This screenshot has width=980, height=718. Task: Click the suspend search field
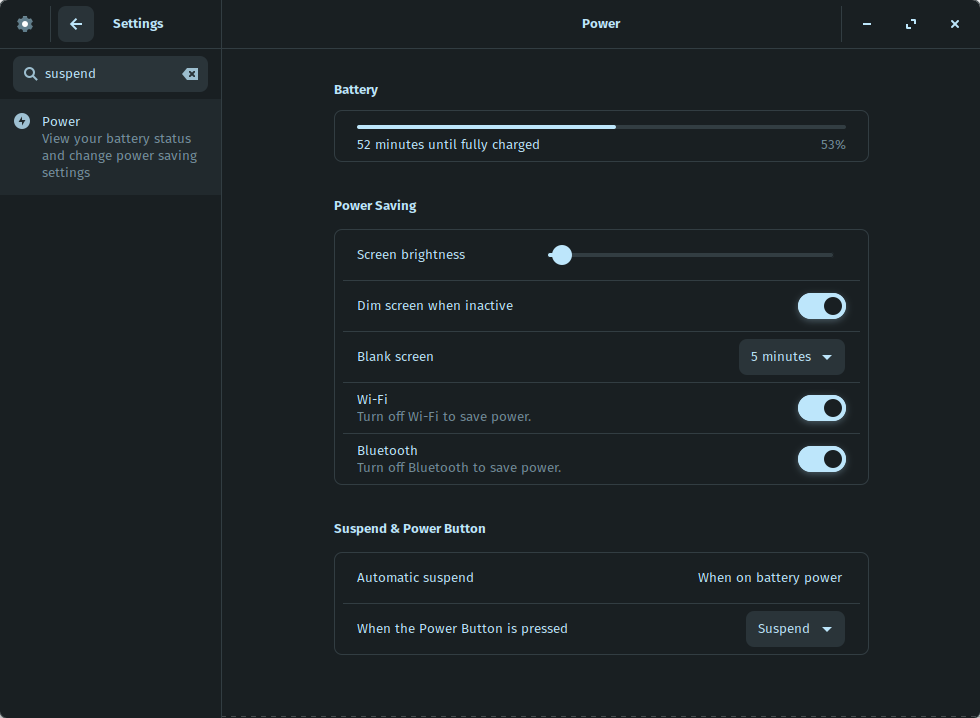111,74
